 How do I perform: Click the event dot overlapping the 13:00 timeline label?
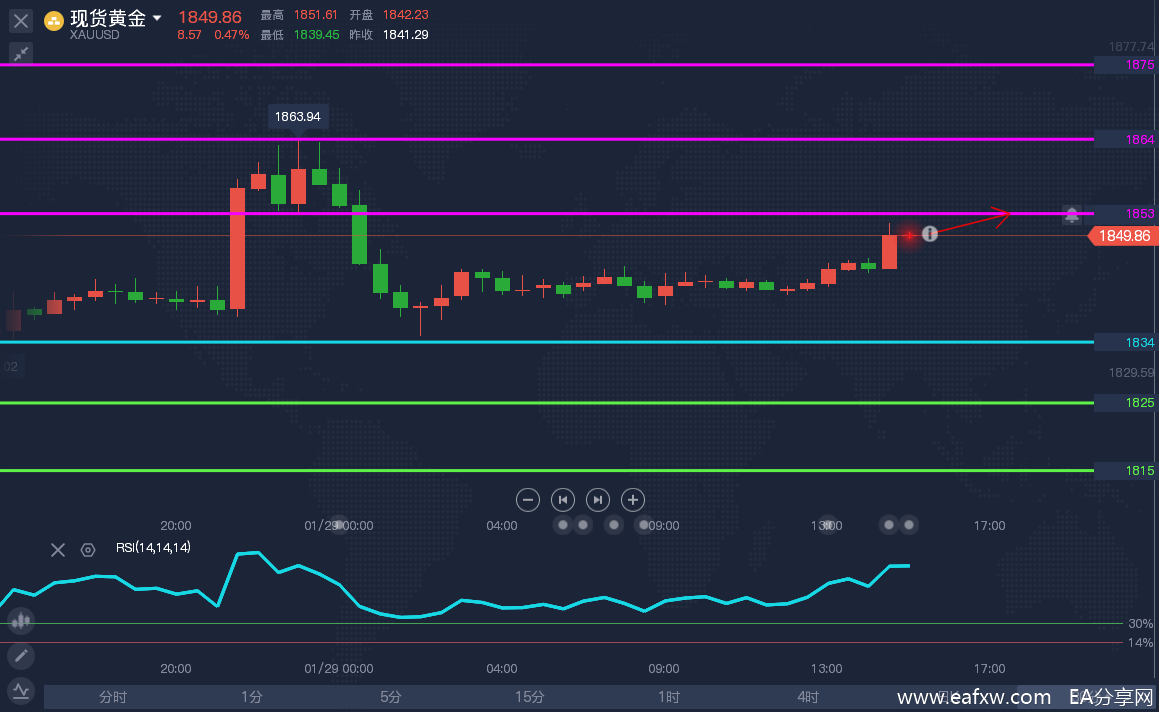click(828, 524)
